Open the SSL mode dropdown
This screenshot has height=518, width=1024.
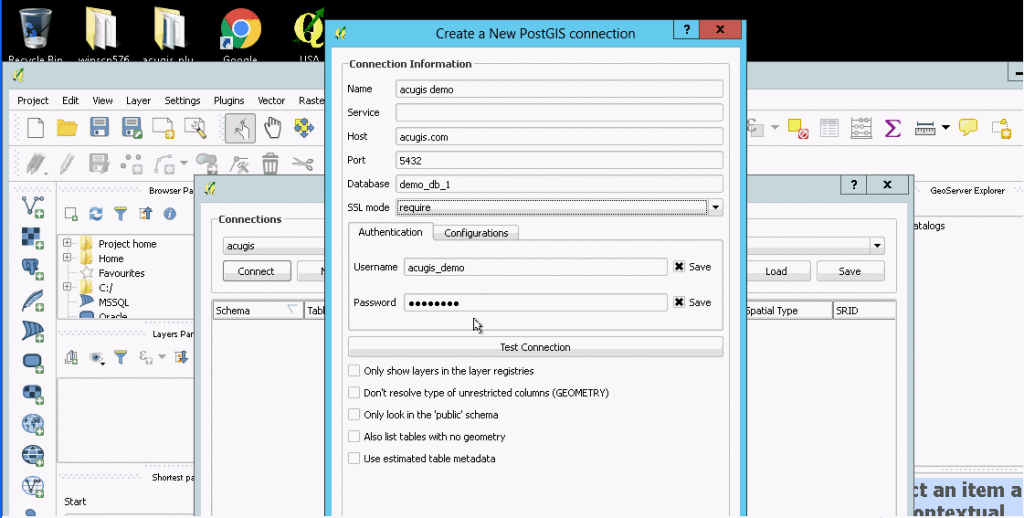[x=716, y=208]
